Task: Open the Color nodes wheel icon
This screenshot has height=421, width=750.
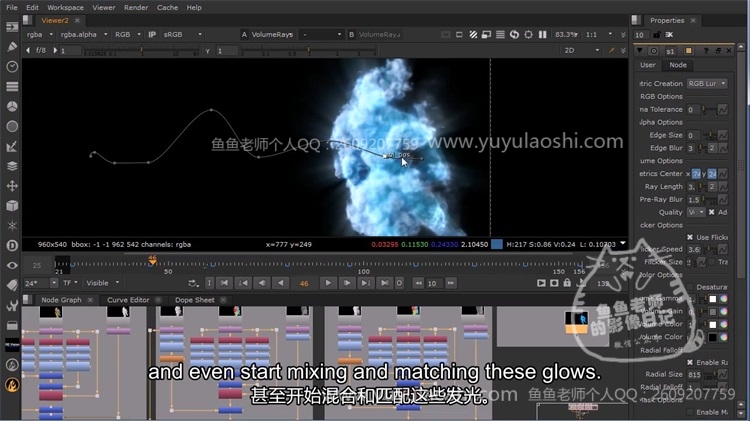Action: [x=12, y=106]
